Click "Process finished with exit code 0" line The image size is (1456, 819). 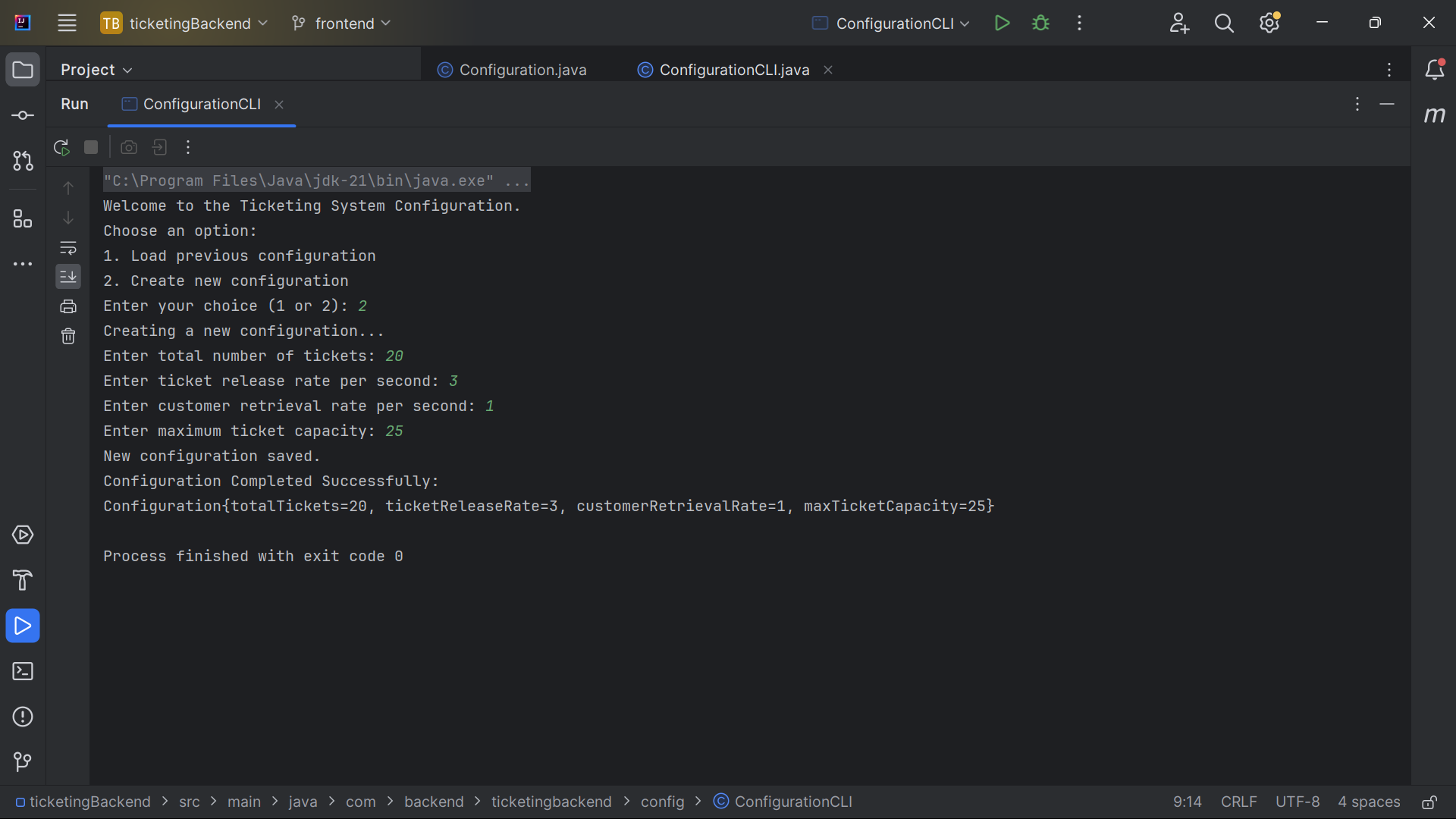253,557
